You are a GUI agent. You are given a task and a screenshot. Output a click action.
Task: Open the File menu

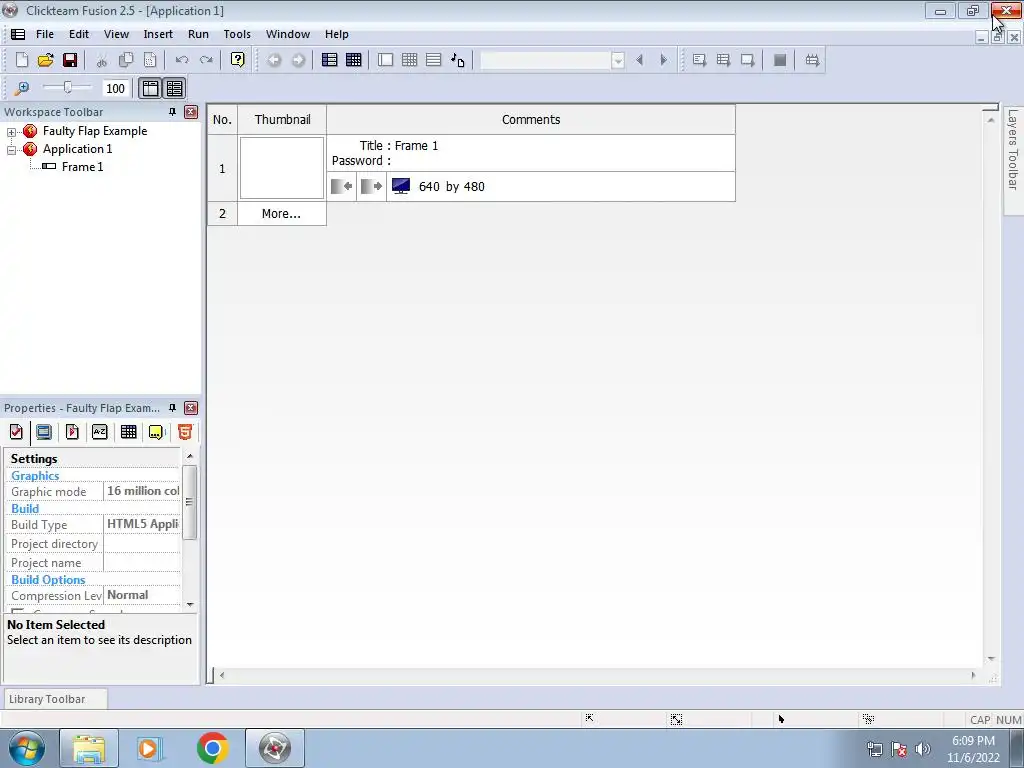[44, 34]
